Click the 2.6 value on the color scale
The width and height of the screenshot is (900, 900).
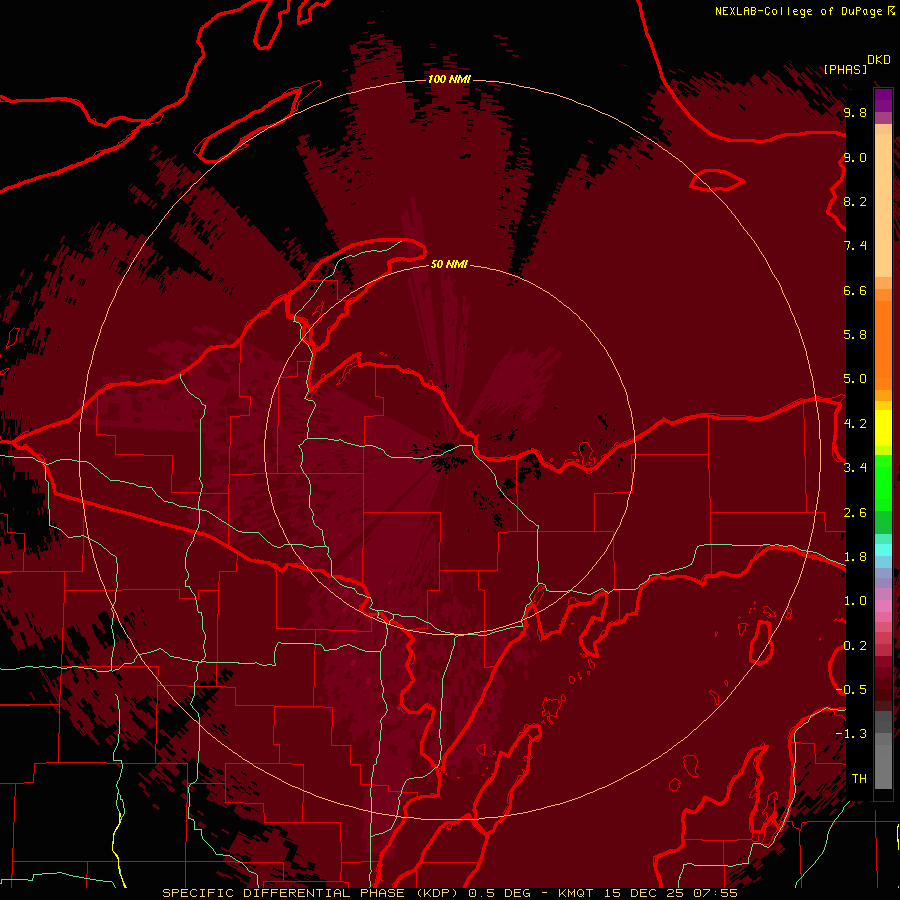[x=855, y=513]
